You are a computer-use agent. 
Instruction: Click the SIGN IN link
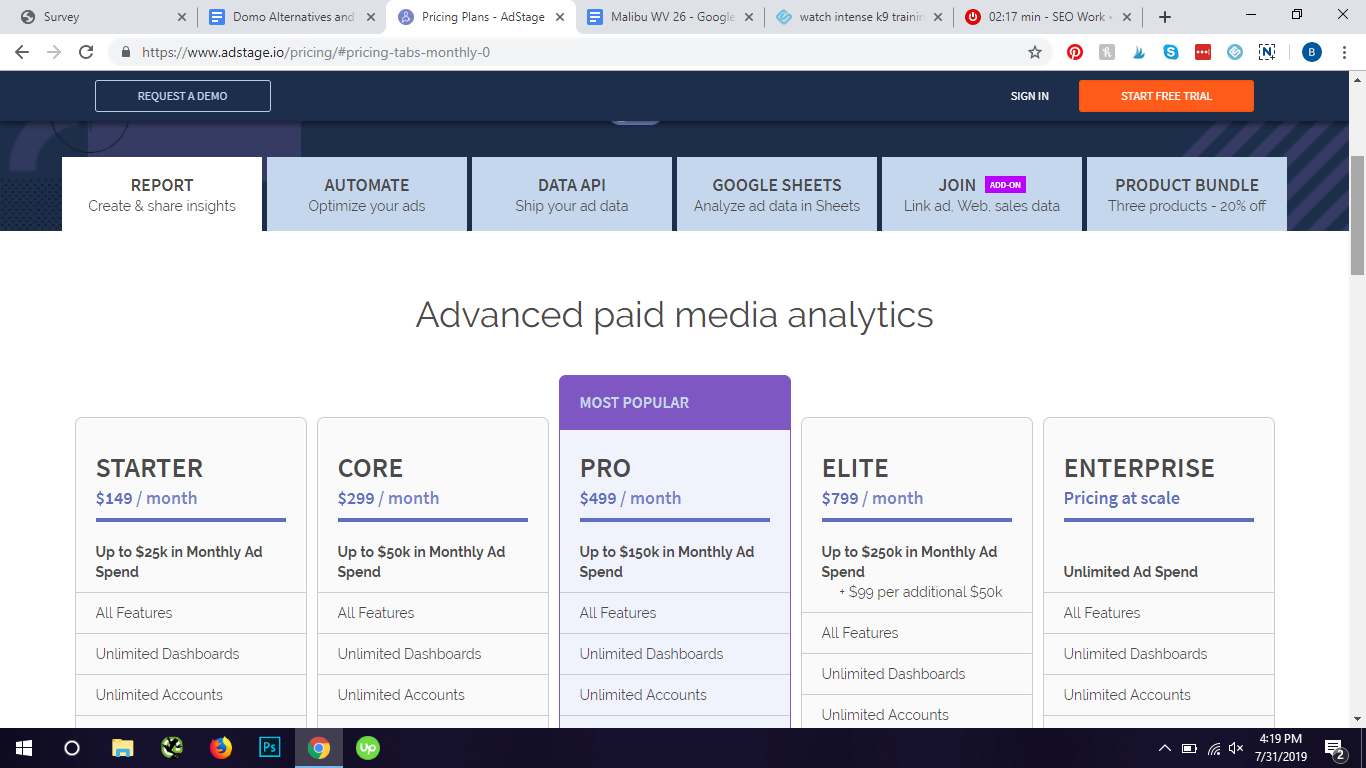pos(1029,96)
